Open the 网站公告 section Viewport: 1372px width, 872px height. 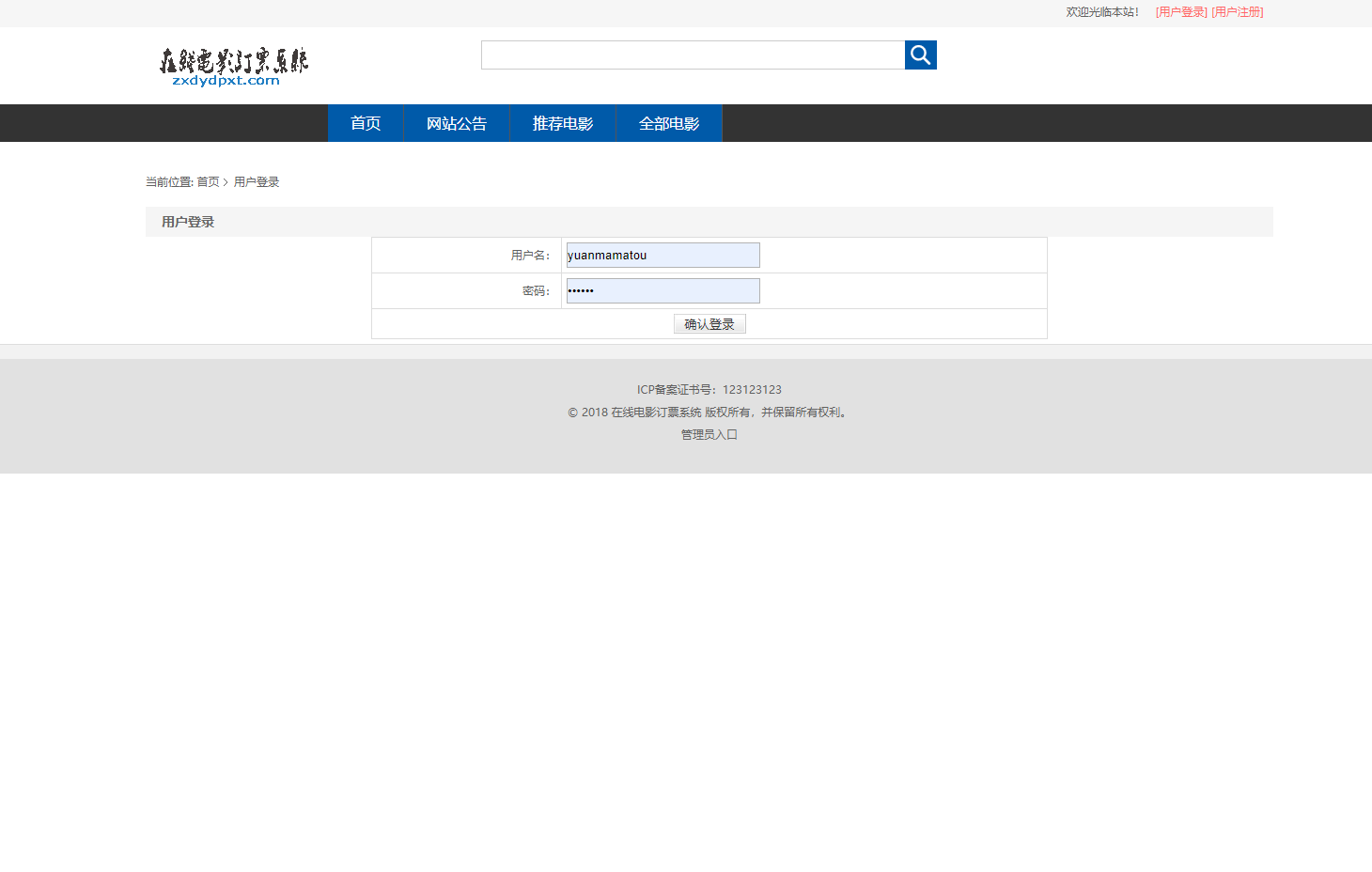pyautogui.click(x=456, y=123)
